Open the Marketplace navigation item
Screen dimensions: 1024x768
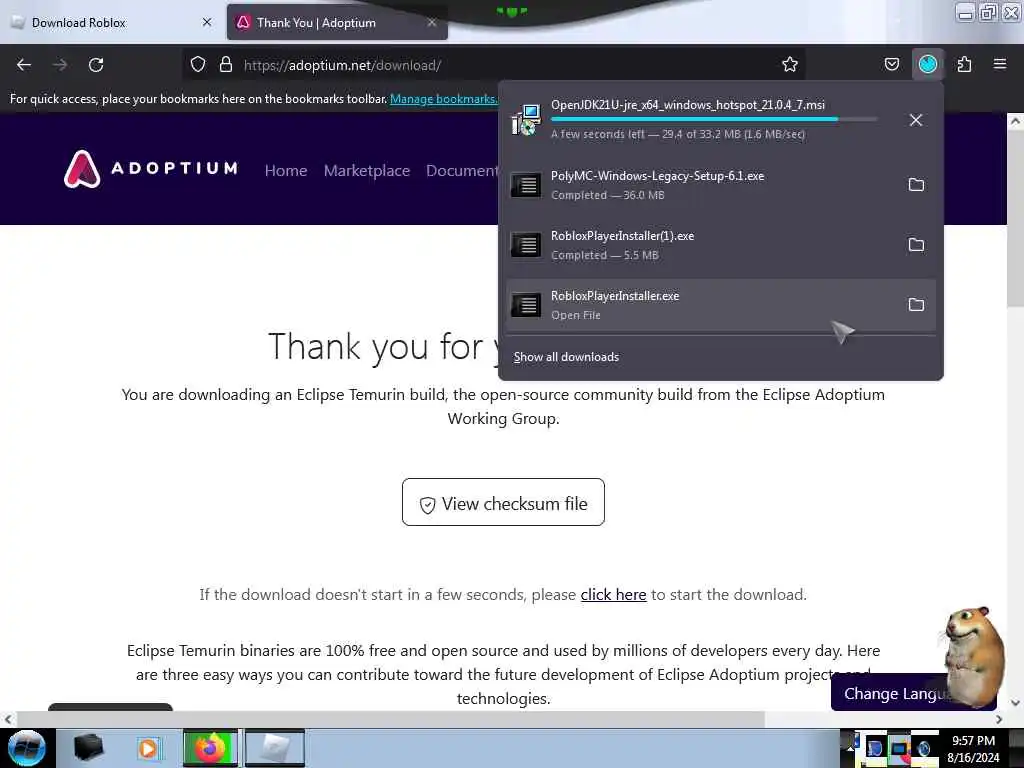click(x=367, y=170)
